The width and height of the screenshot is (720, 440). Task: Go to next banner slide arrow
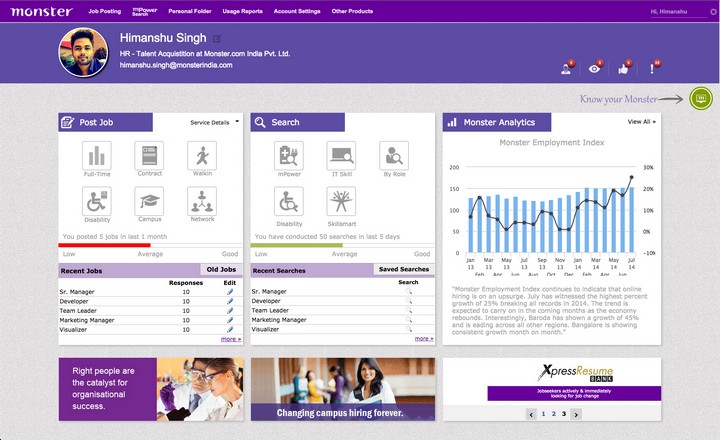[x=576, y=414]
